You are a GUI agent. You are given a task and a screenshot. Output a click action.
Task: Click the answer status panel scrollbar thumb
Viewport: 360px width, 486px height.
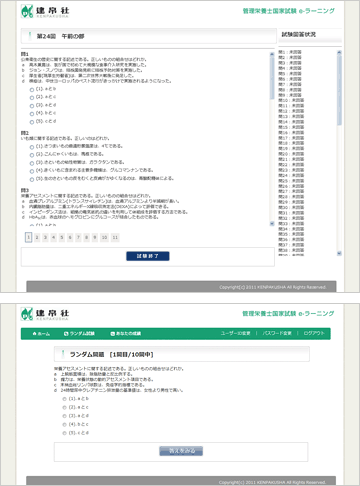coord(339,90)
